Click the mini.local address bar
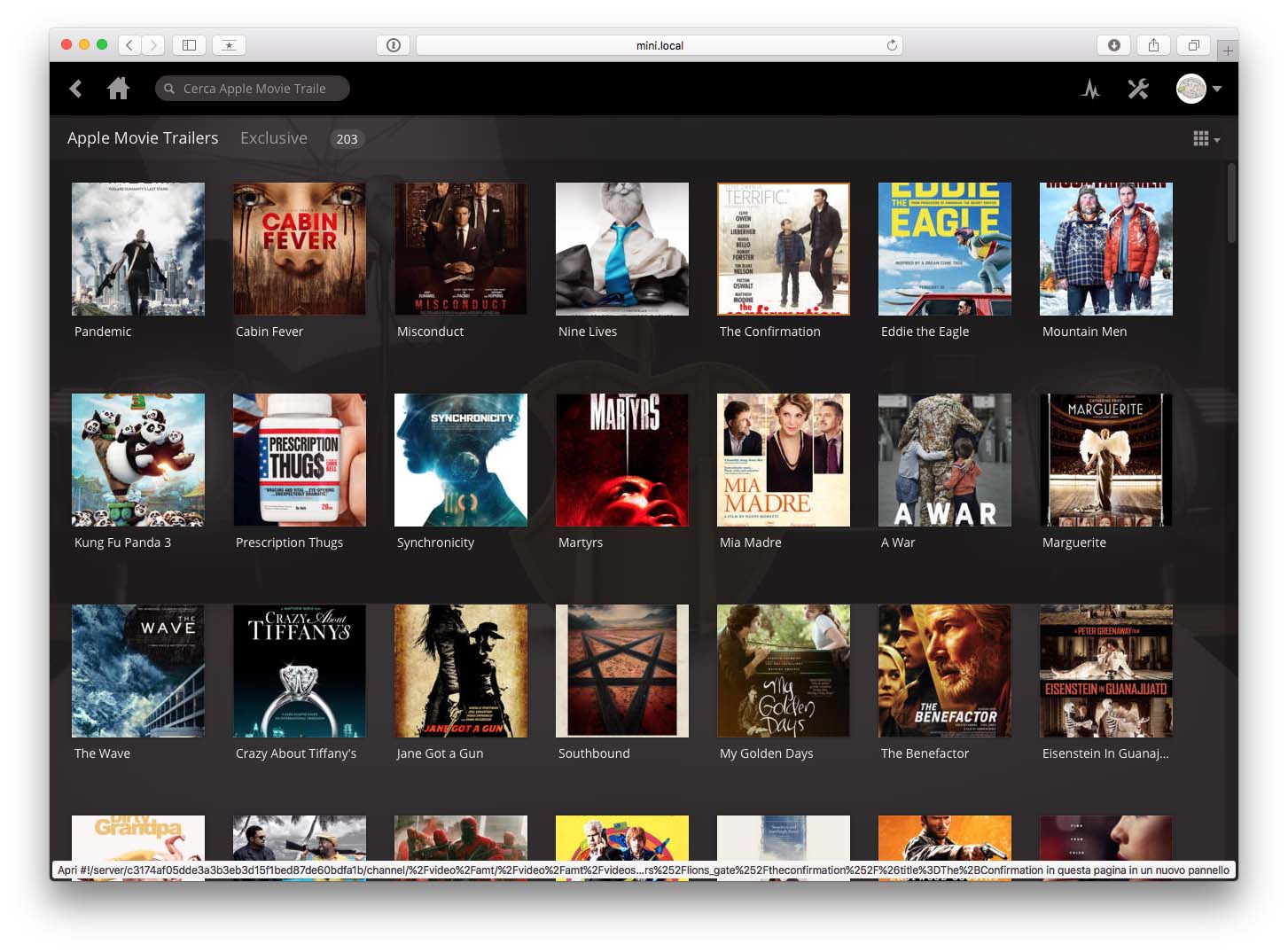The width and height of the screenshot is (1288, 952). 660,45
